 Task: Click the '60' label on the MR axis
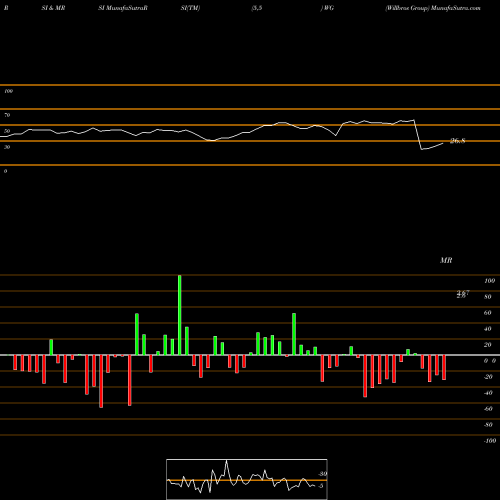pyautogui.click(x=488, y=313)
